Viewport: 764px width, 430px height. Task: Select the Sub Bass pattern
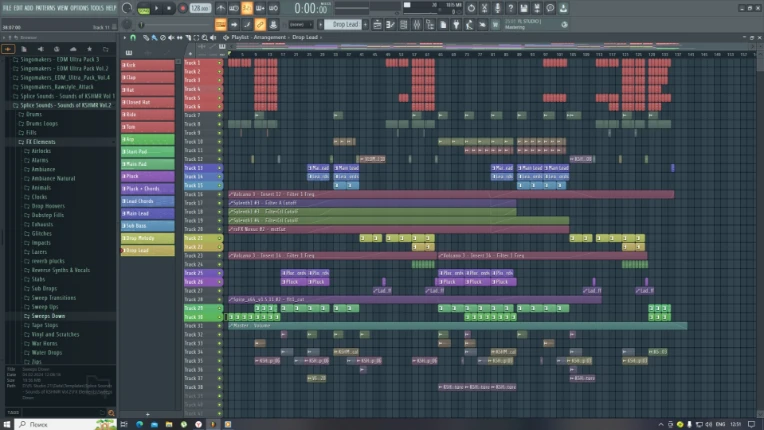(148, 226)
